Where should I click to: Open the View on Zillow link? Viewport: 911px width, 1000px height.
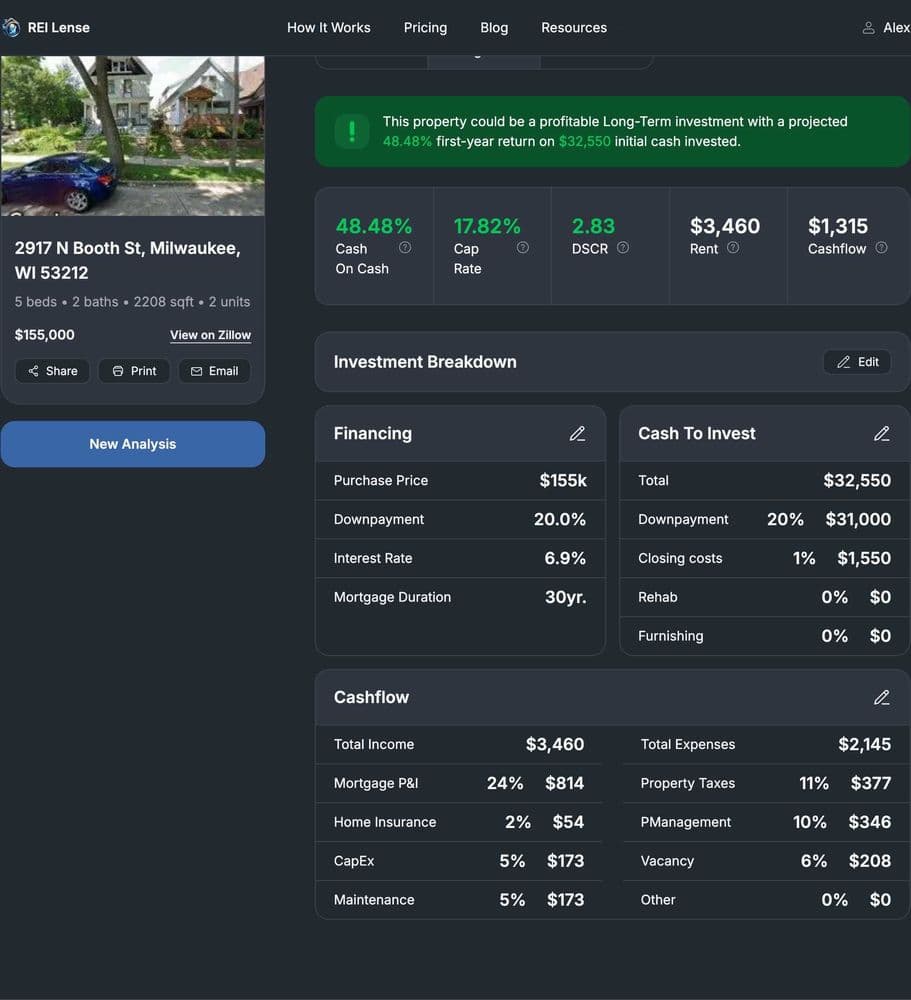[x=210, y=335]
